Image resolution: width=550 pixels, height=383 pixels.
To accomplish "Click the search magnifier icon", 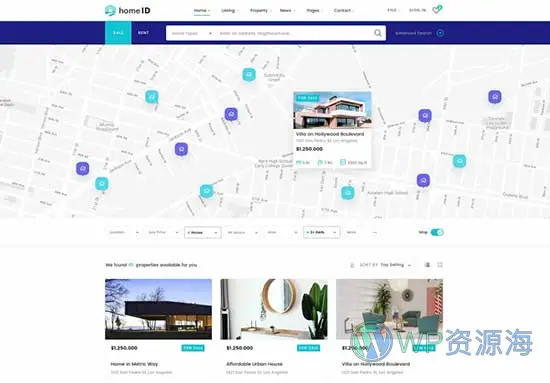I will [378, 33].
